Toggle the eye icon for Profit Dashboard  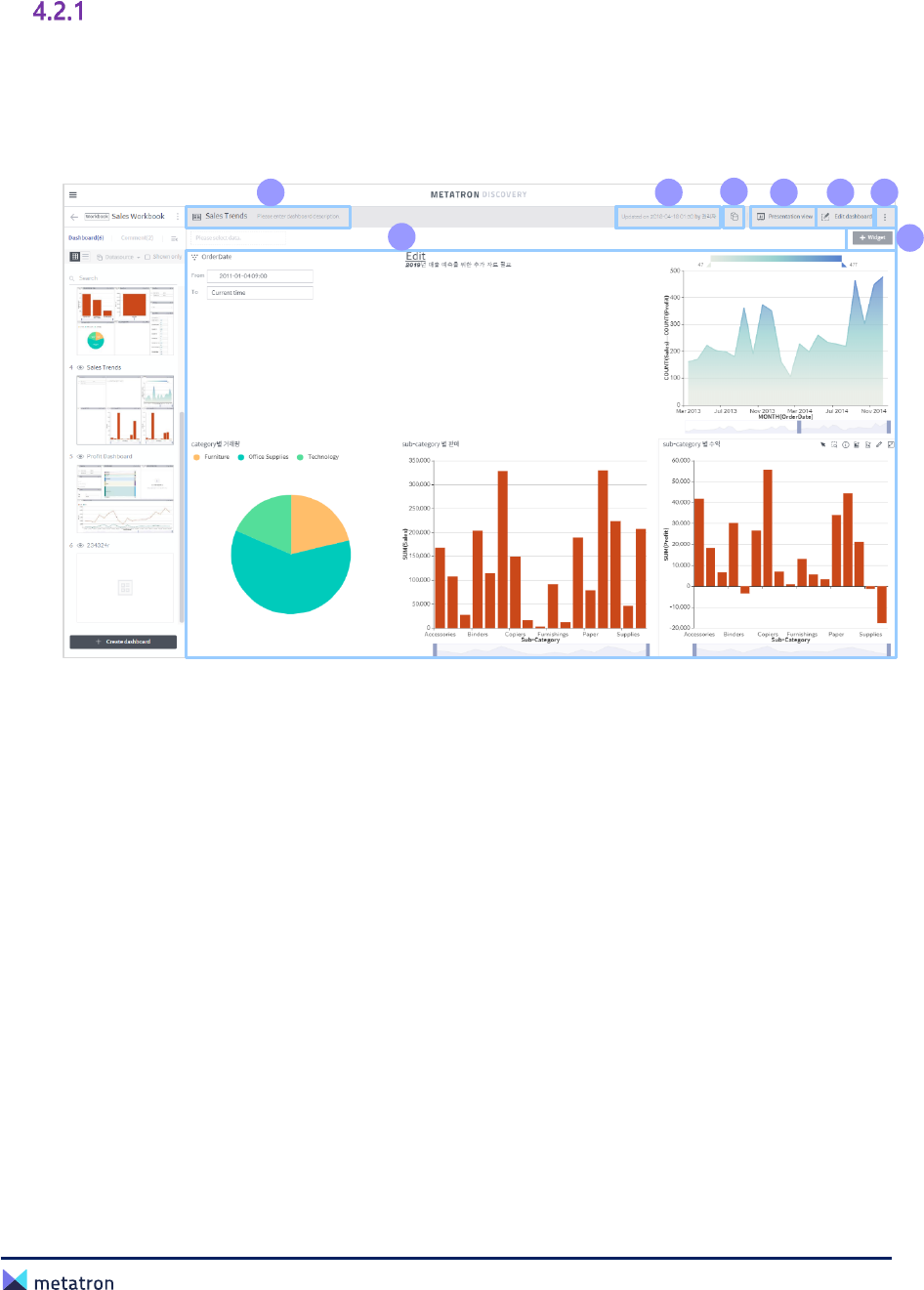click(80, 457)
